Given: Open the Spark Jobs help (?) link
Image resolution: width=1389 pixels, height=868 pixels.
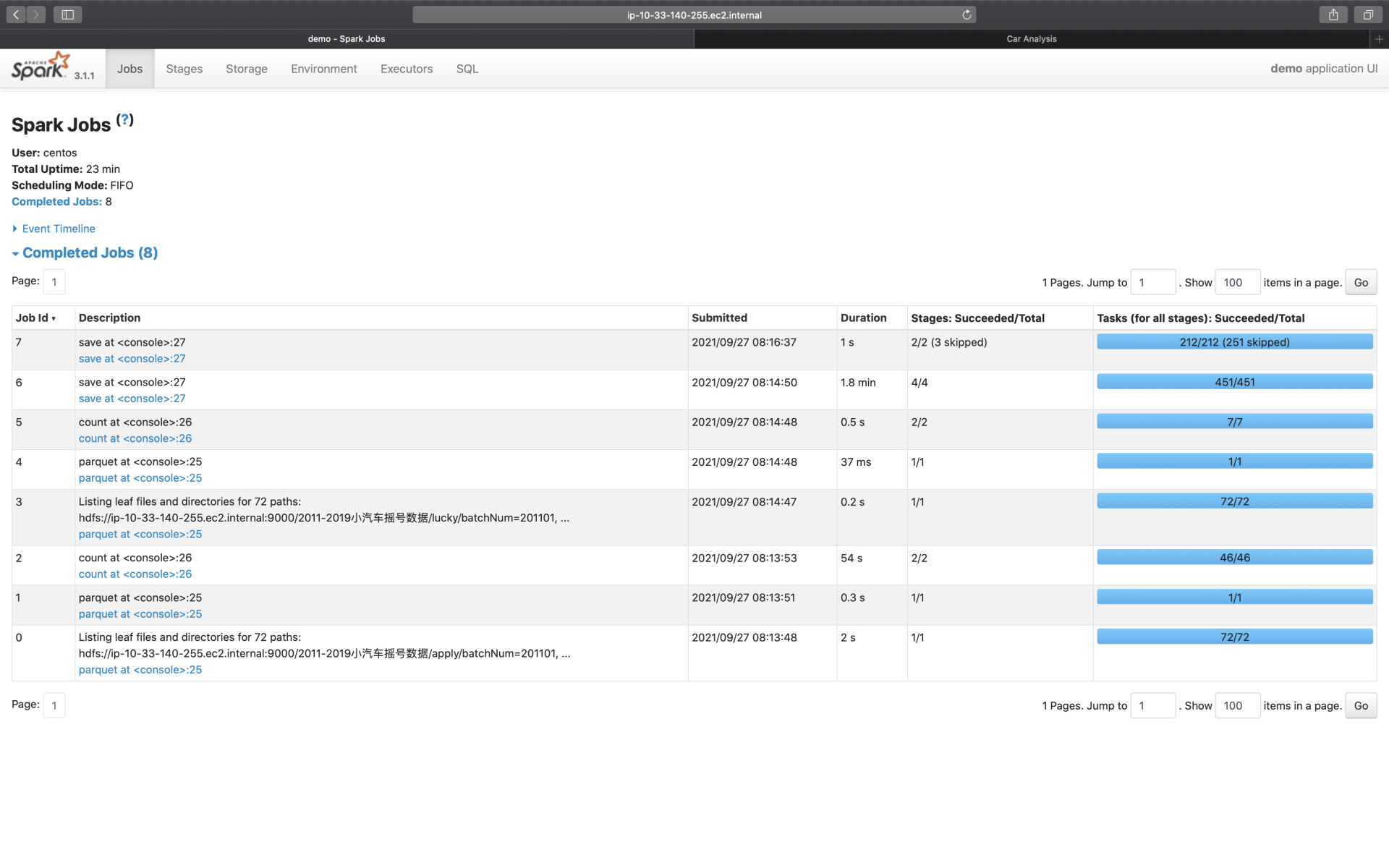Looking at the screenshot, I should (124, 120).
